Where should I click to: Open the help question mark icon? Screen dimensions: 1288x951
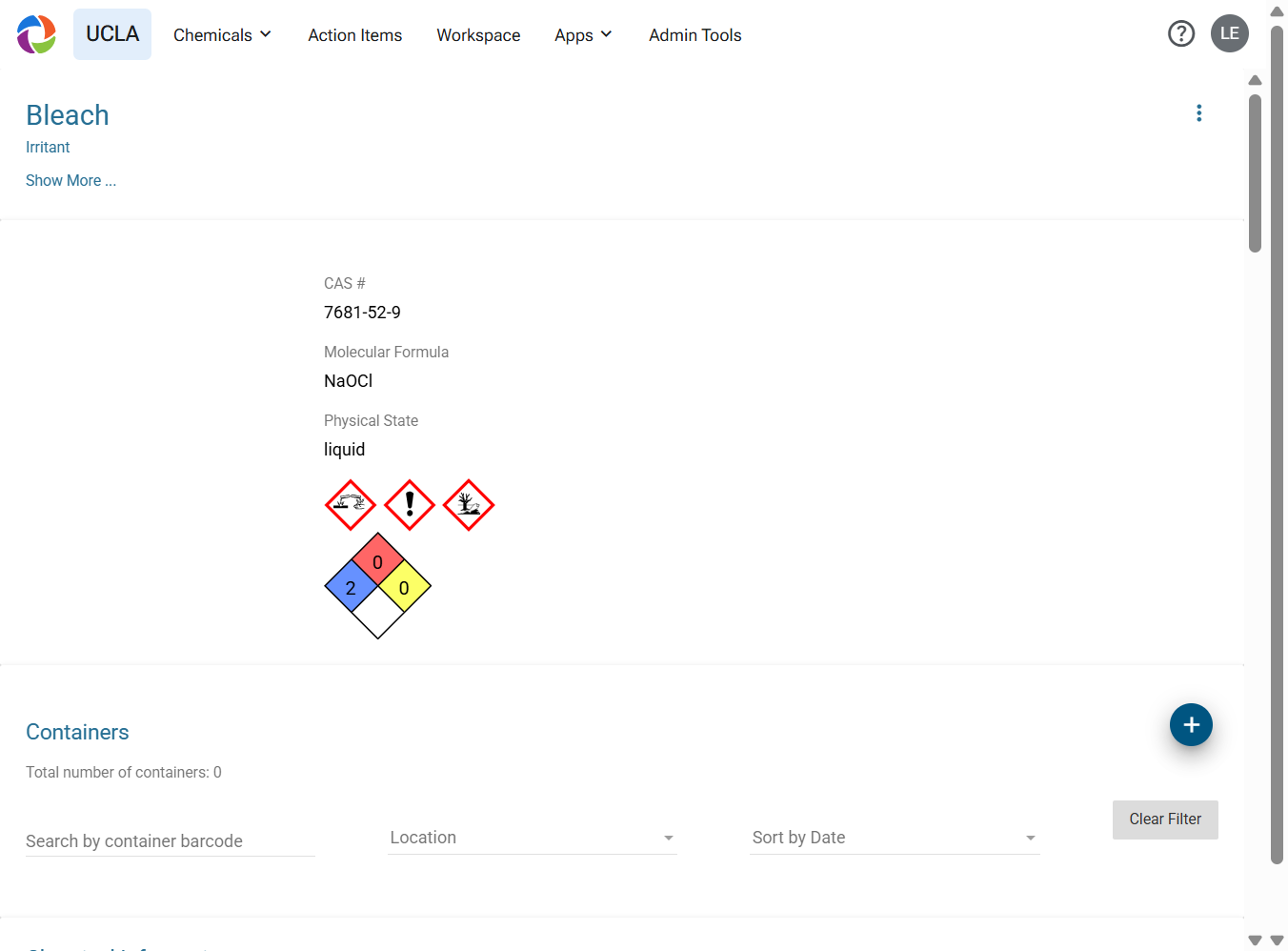[x=1181, y=34]
